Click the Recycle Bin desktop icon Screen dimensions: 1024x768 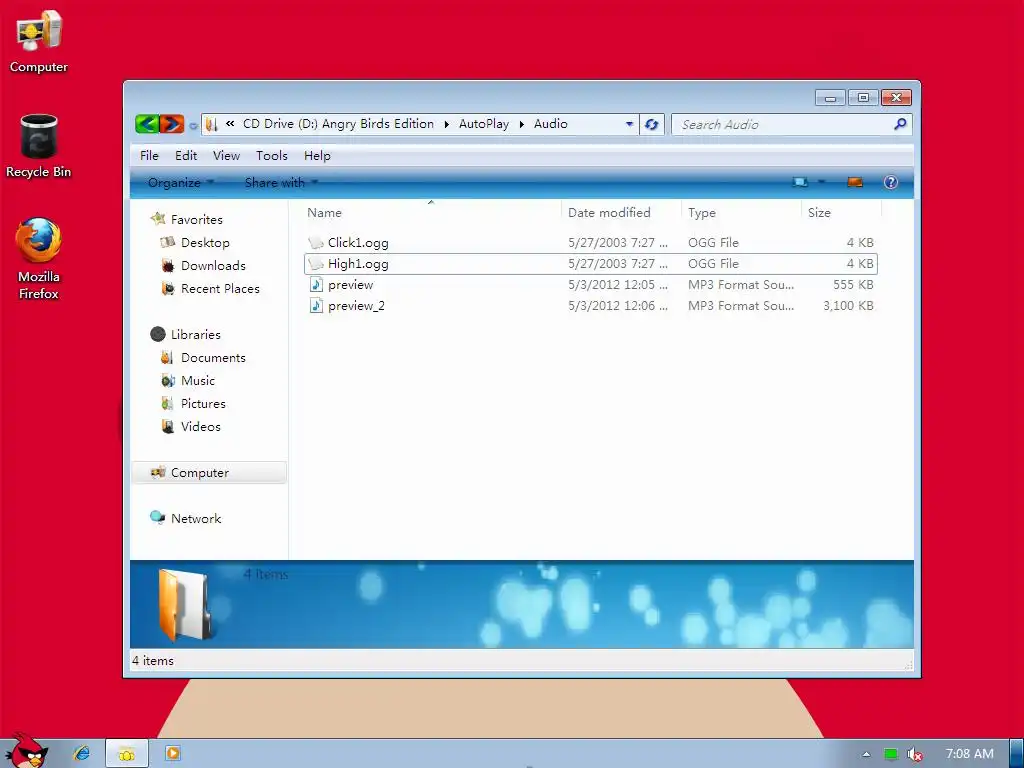click(39, 145)
